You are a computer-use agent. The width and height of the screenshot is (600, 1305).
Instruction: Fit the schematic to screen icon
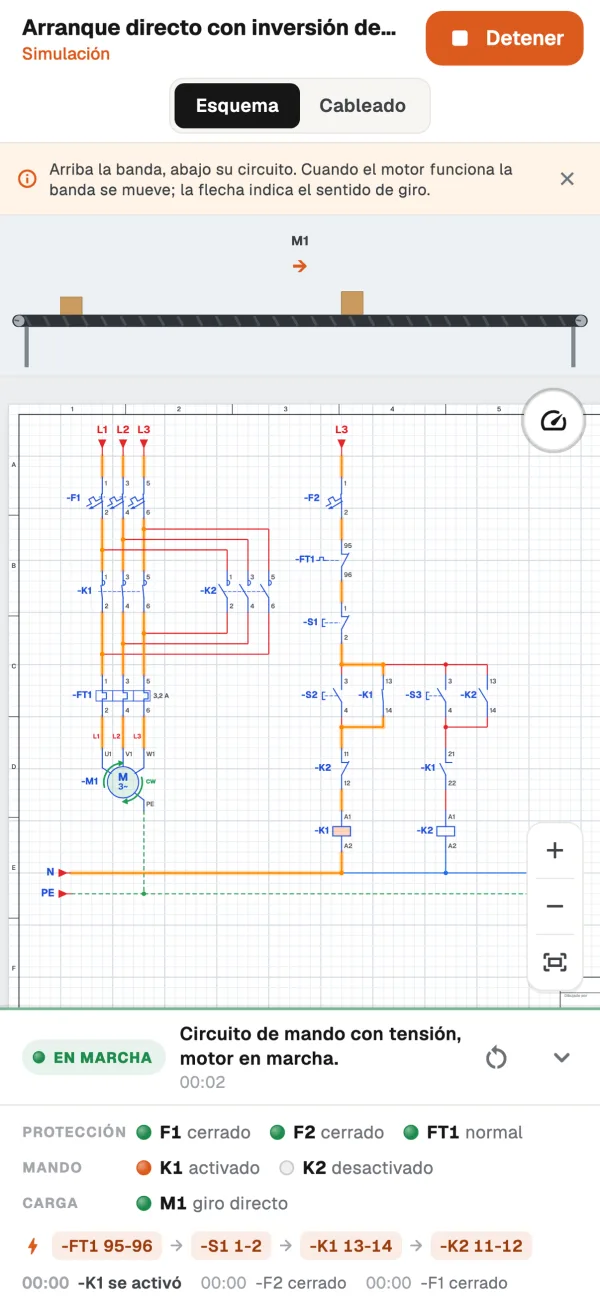(x=555, y=962)
